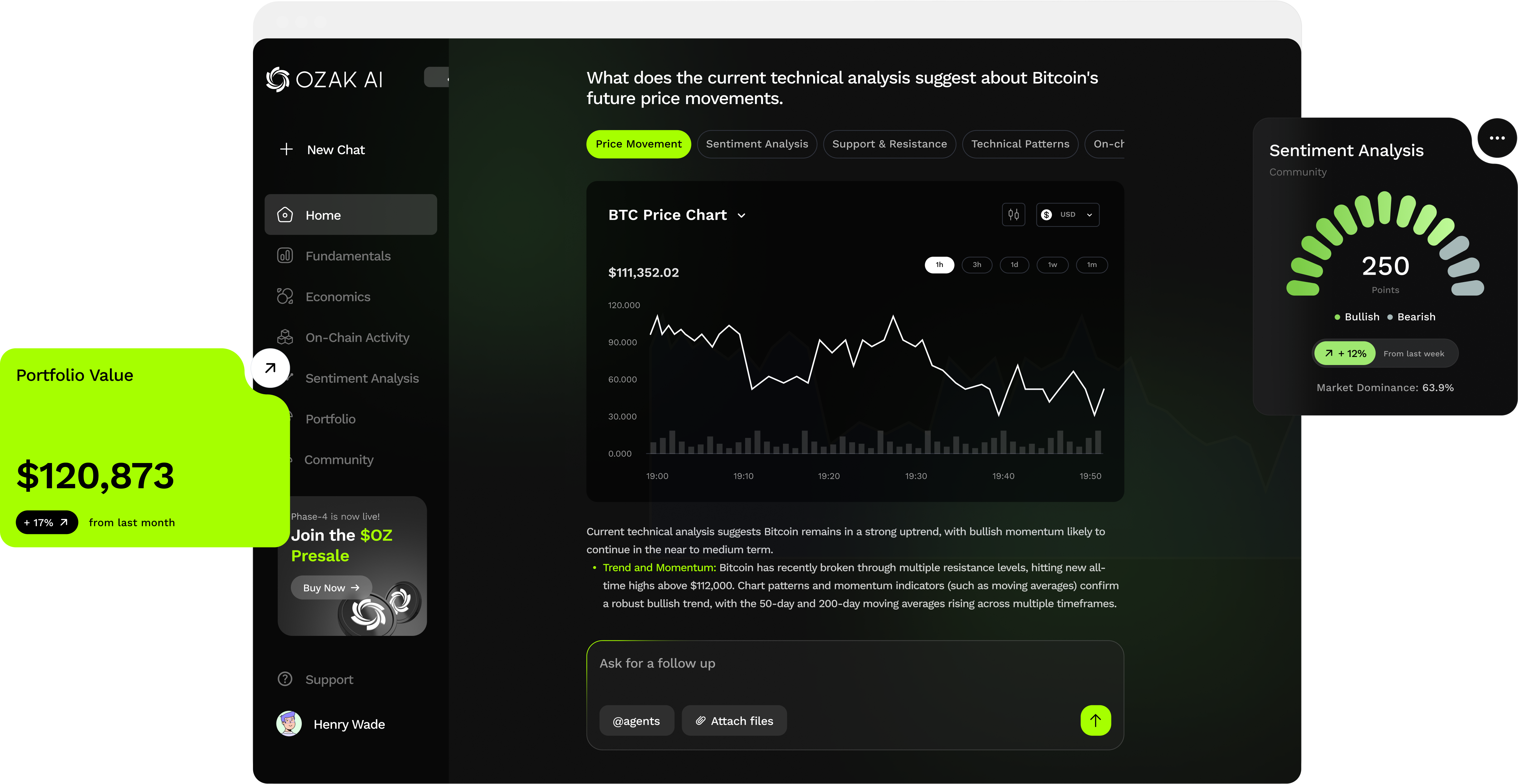Expand the BTC Price Chart dropdown chevron
Viewport: 1518px width, 784px height.
(x=741, y=216)
